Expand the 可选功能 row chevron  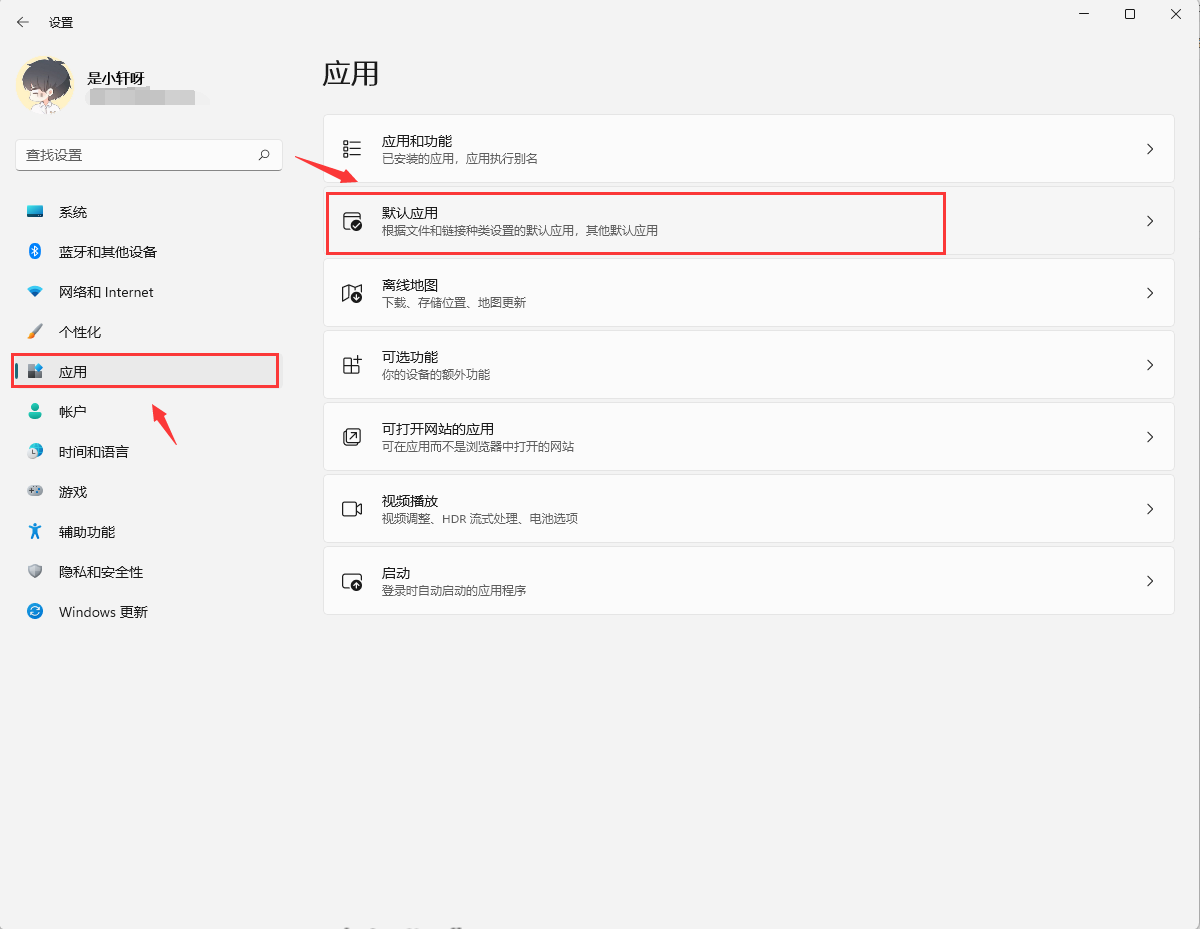pos(1149,364)
